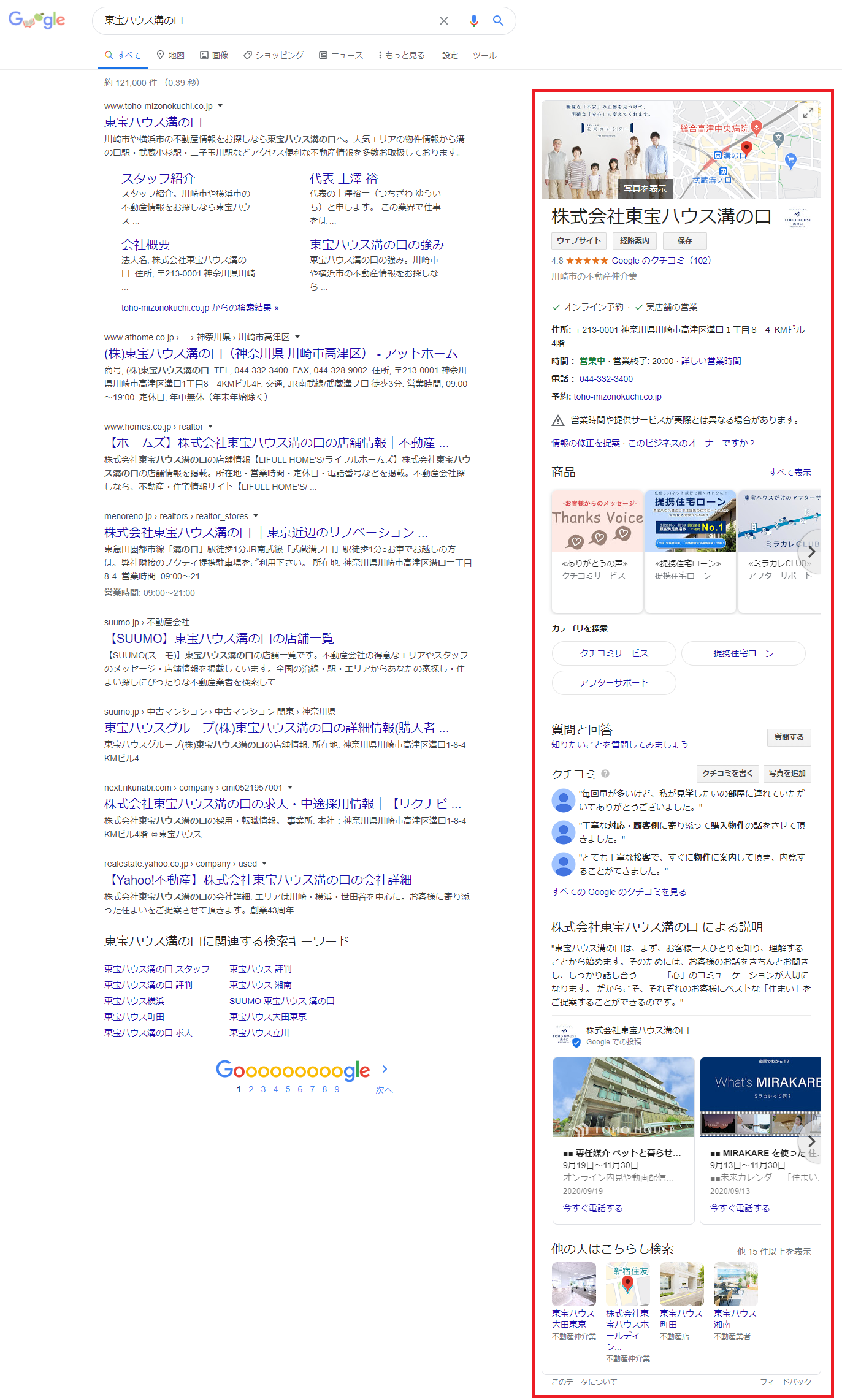
Task: Open dropdown arrow next to toho-mizonokuchi.co.jp URL
Action: [x=220, y=106]
